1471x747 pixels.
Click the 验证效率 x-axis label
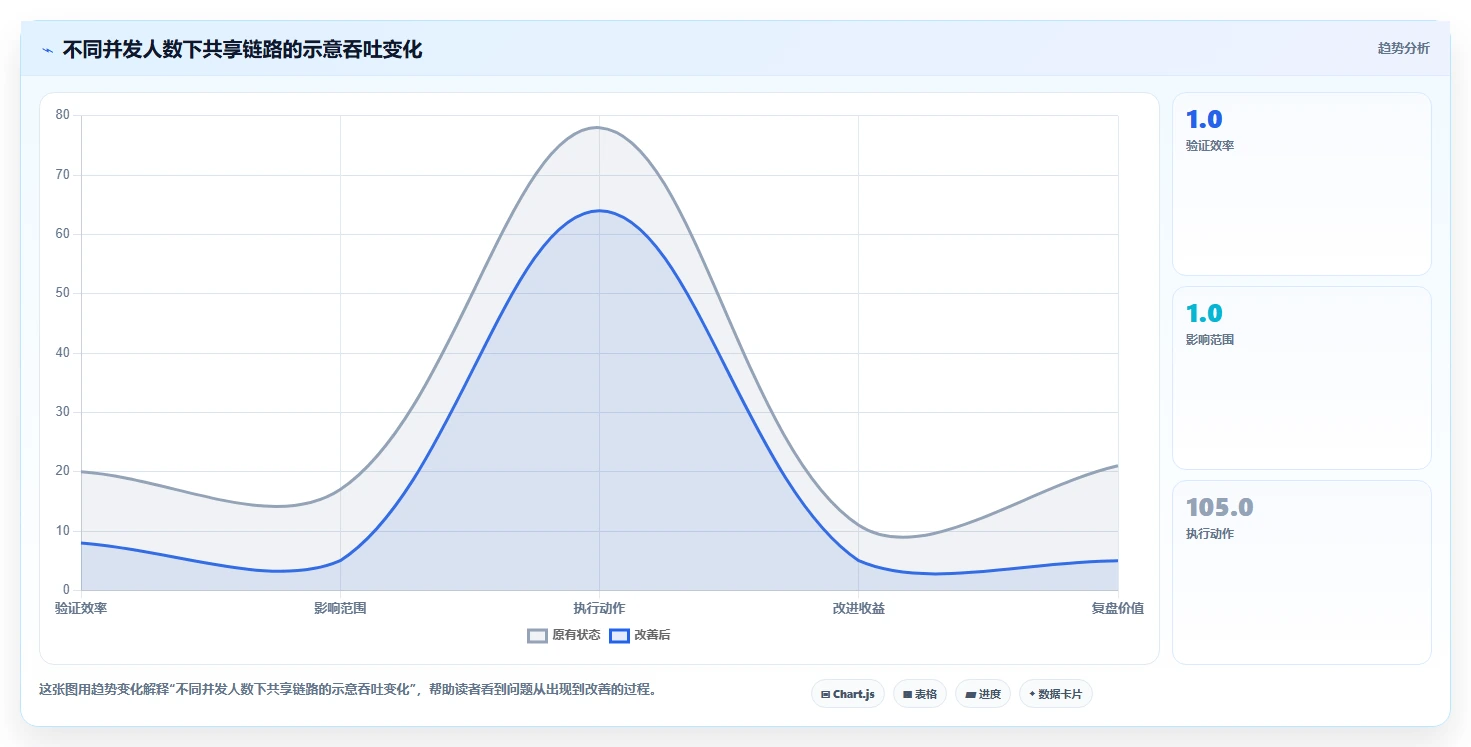point(81,608)
